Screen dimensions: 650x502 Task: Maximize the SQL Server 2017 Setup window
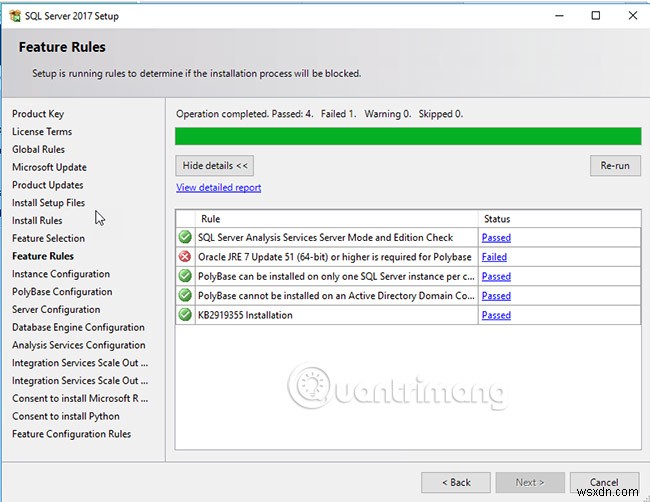[x=596, y=16]
